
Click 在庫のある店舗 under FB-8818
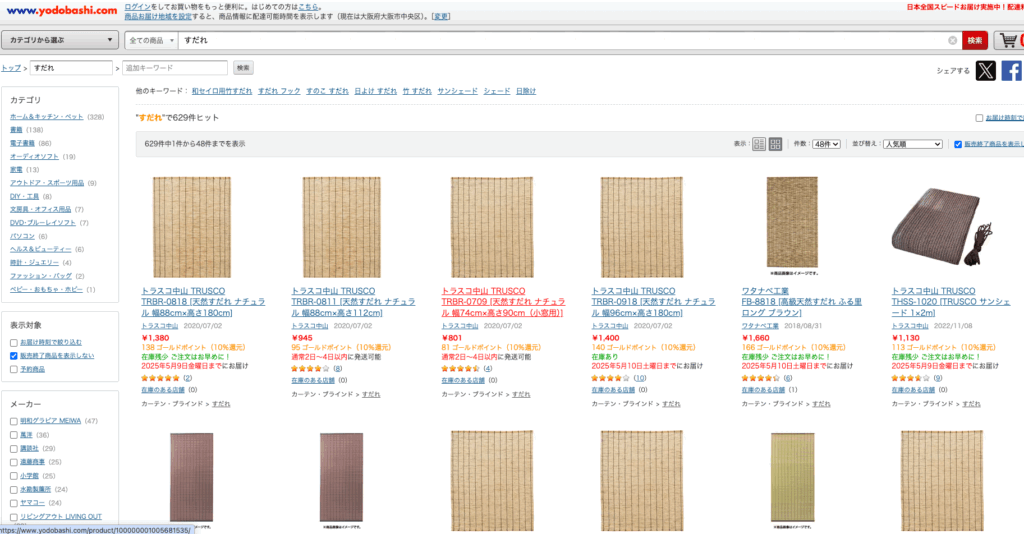[763, 390]
